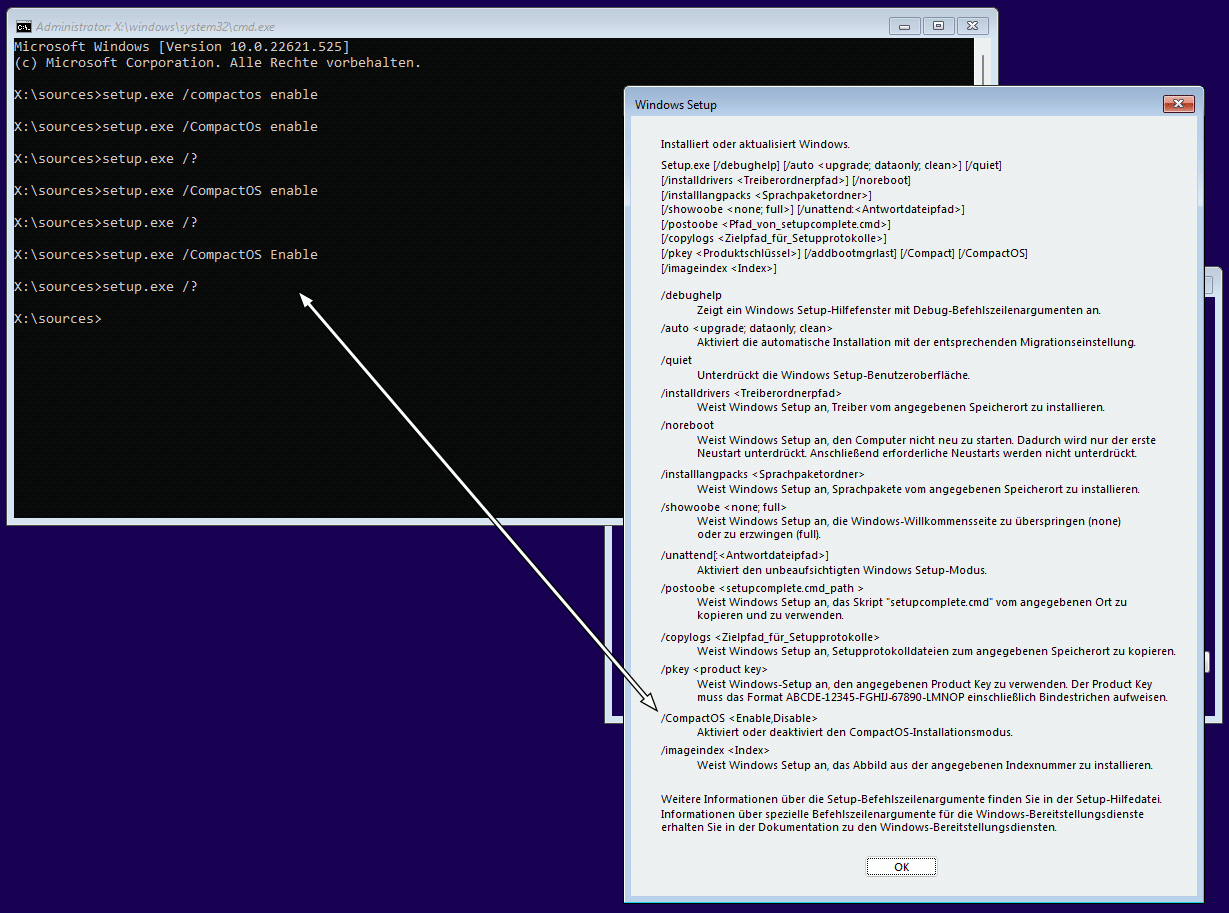Click the '/quiet' option heading
1229x913 pixels.
pos(677,361)
